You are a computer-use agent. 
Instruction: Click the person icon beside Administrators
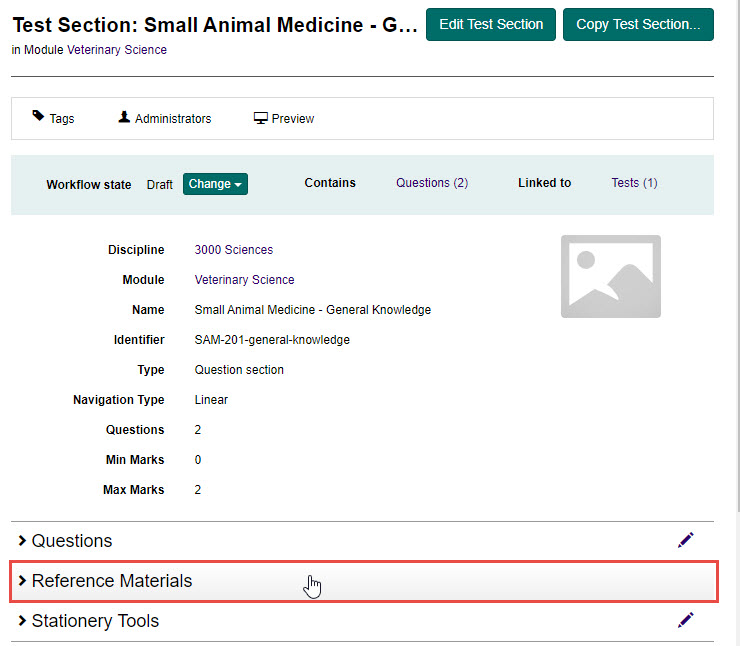[124, 117]
